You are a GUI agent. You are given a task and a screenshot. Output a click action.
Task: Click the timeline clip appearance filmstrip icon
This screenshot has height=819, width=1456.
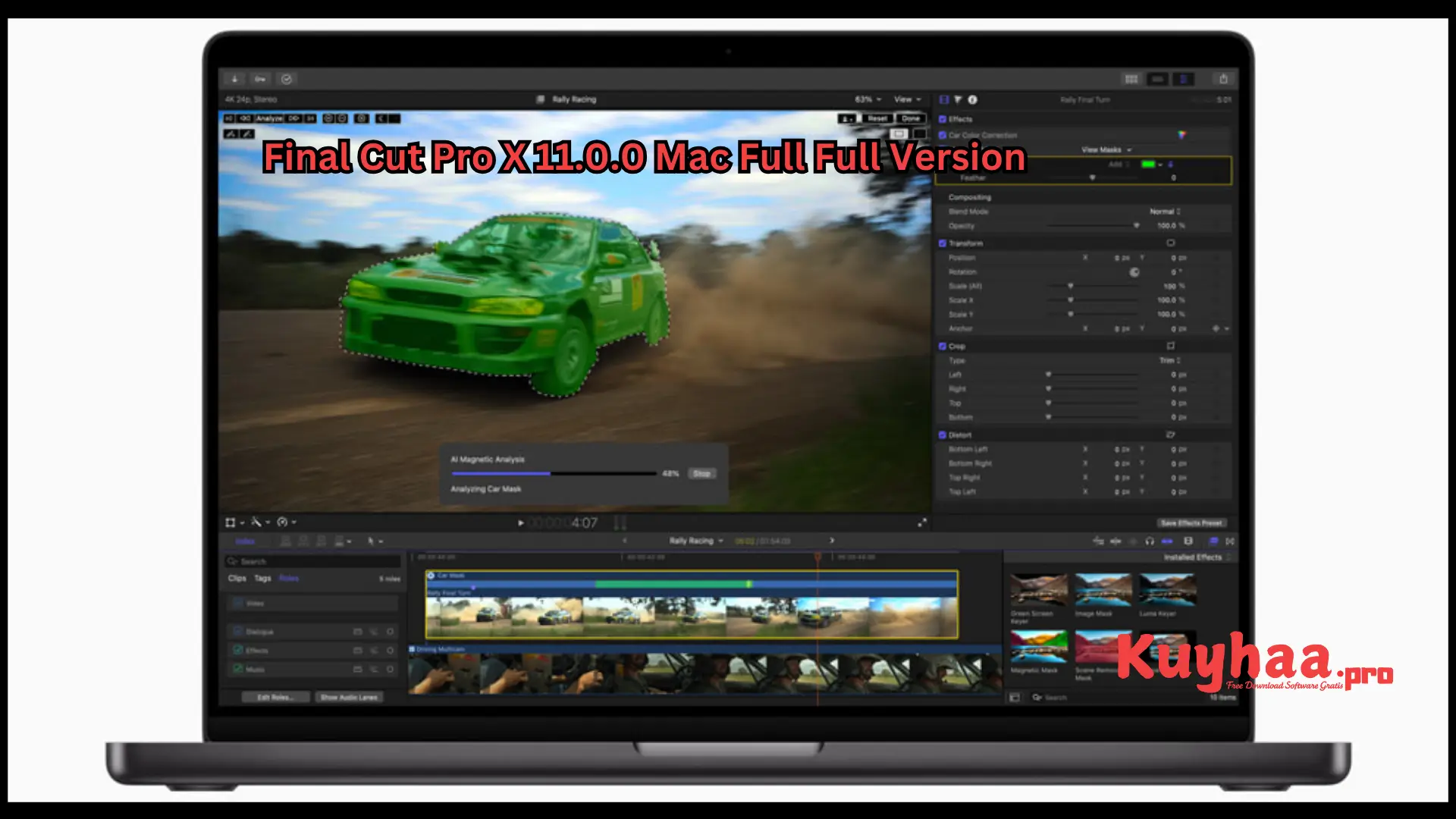click(x=1188, y=541)
